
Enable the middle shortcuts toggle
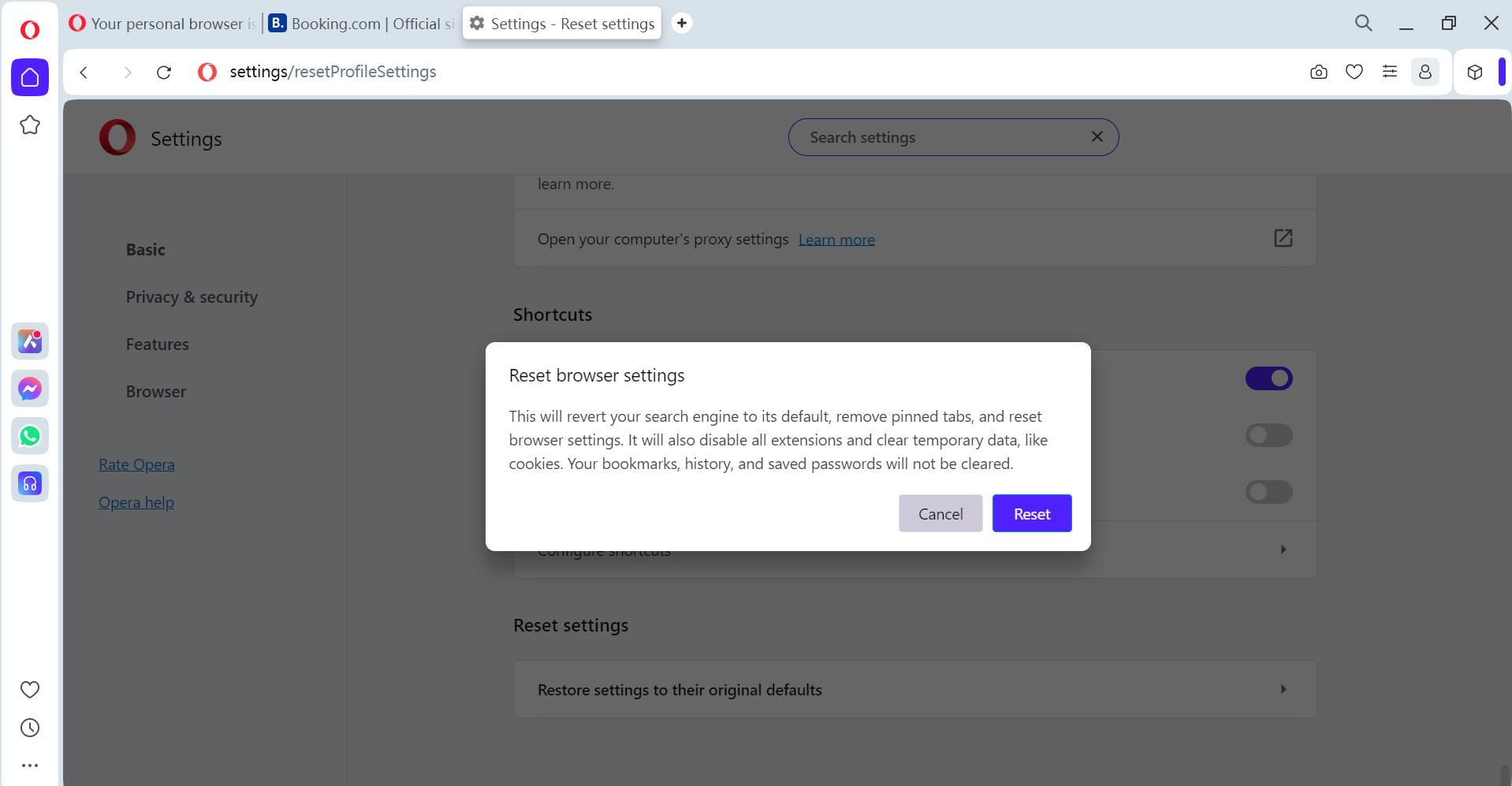click(x=1268, y=435)
